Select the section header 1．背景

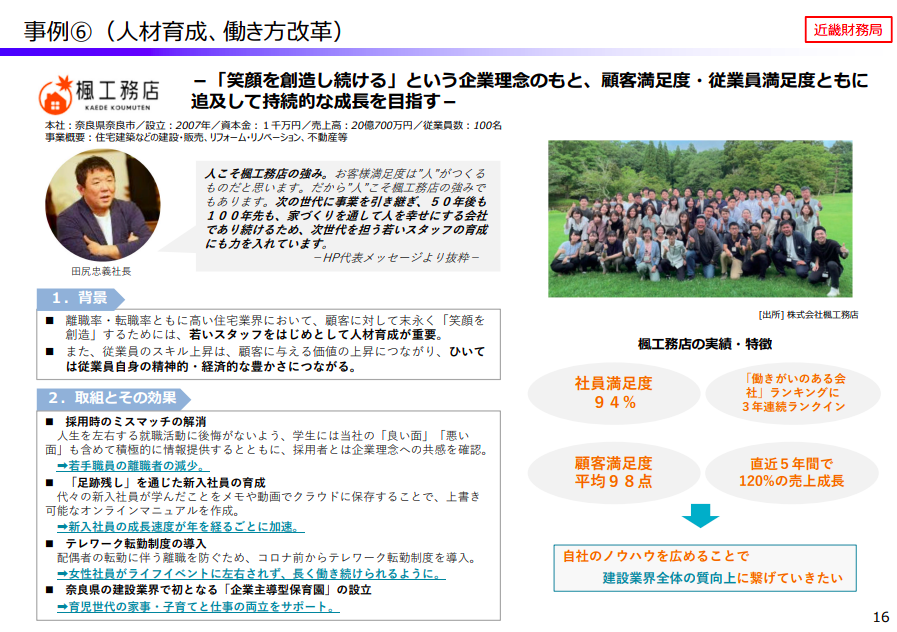point(80,298)
